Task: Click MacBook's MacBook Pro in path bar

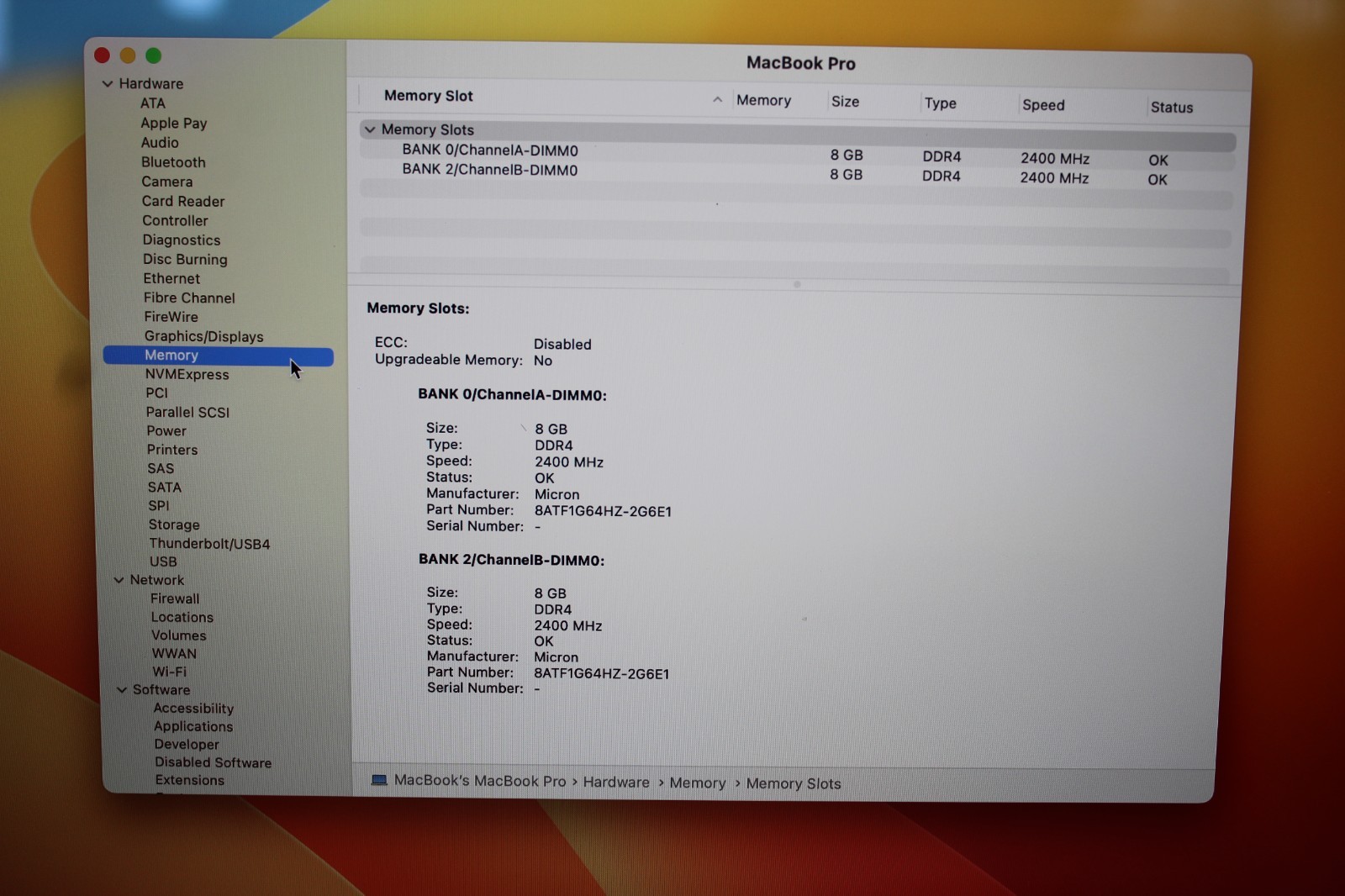Action: coord(480,781)
